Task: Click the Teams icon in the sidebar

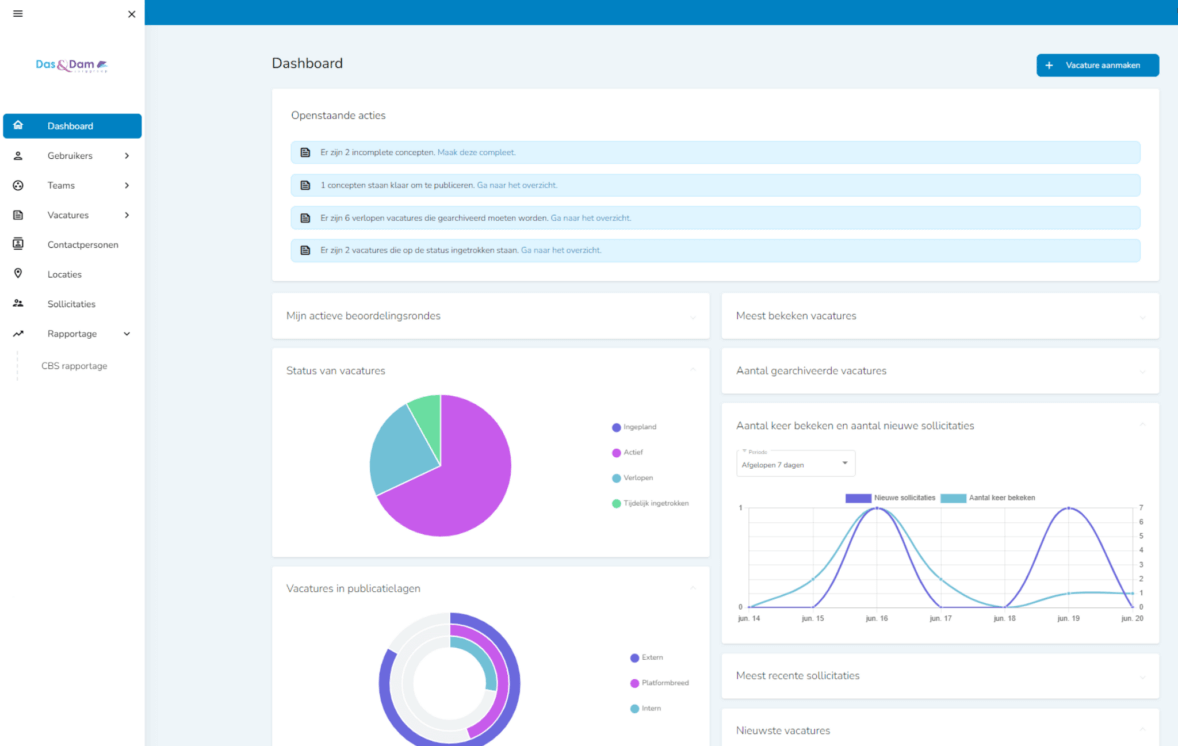Action: (18, 185)
